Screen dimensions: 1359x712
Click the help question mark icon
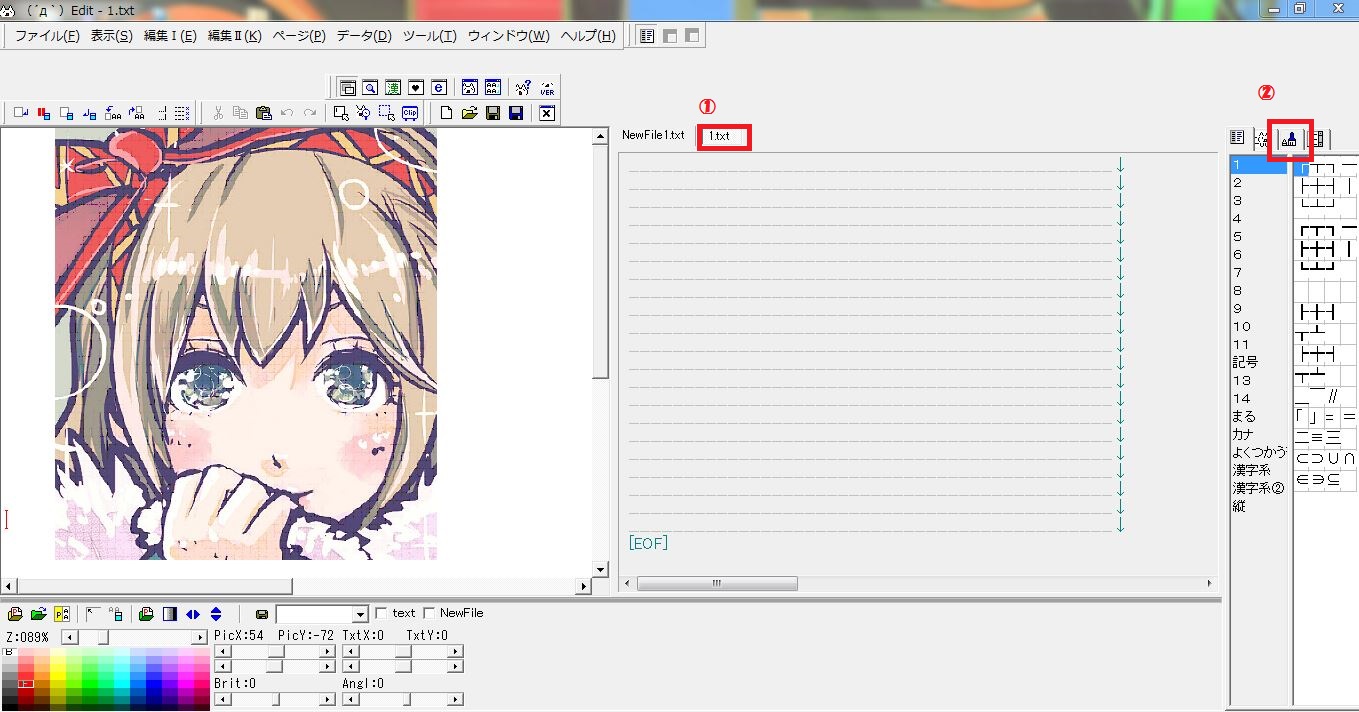click(523, 88)
